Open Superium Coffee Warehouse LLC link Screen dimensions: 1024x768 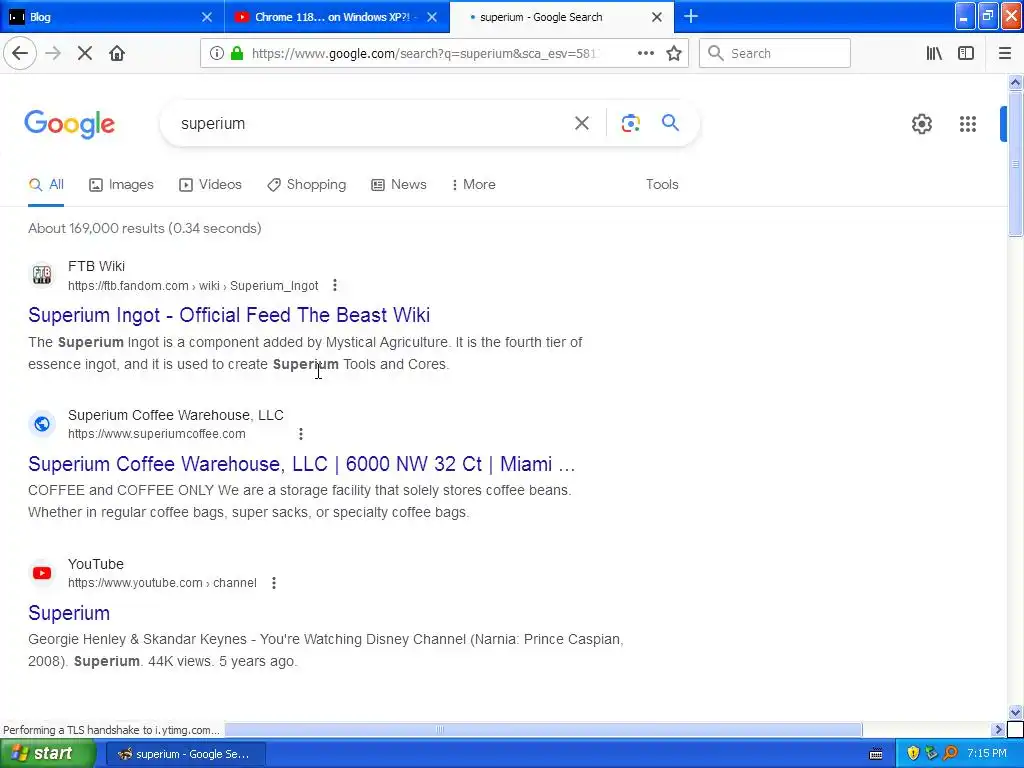[x=302, y=464]
